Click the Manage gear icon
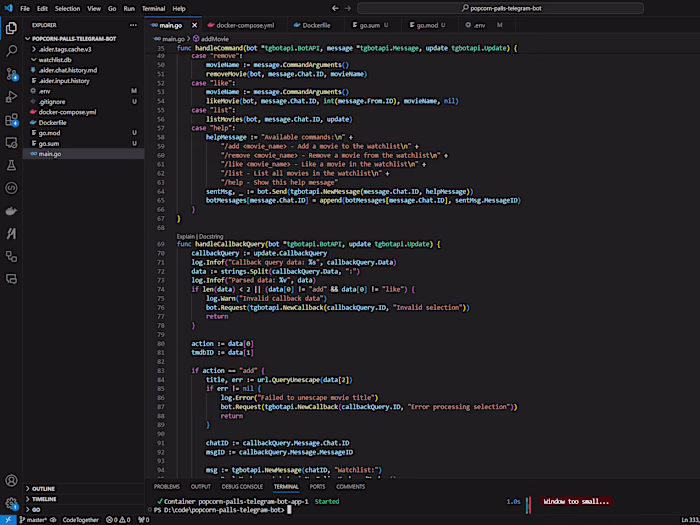The height and width of the screenshot is (525, 700). [x=11, y=503]
